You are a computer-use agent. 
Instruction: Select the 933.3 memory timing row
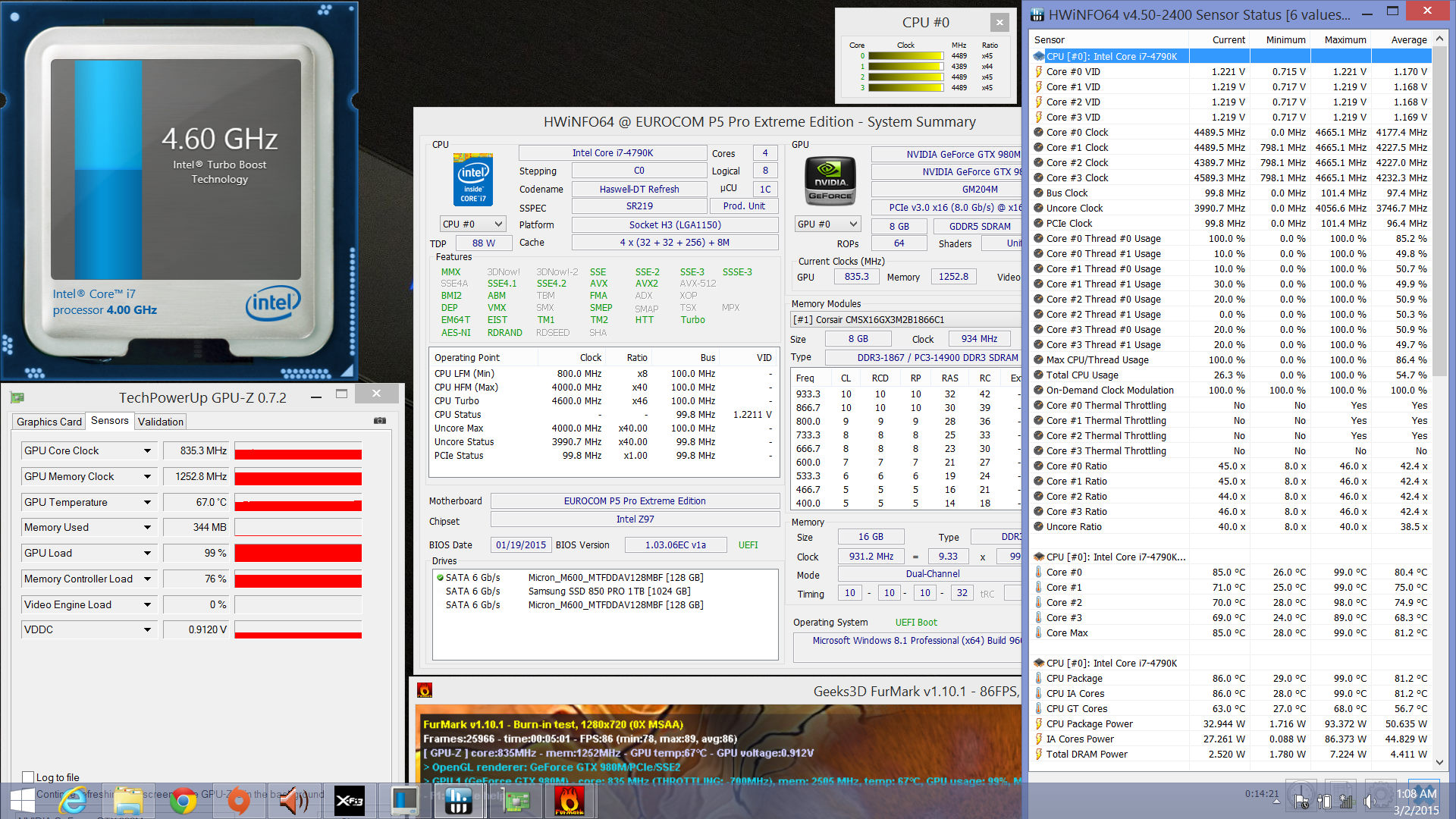(907, 394)
